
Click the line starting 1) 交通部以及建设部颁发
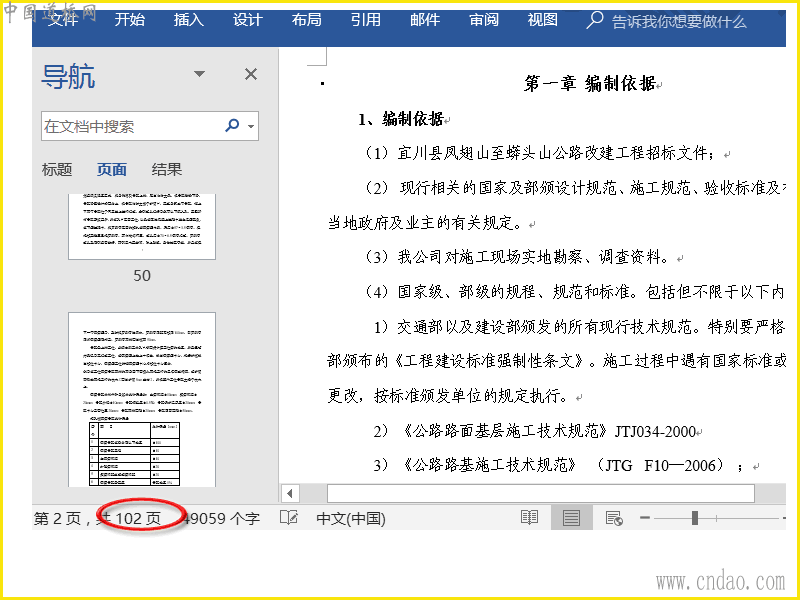[x=579, y=327]
